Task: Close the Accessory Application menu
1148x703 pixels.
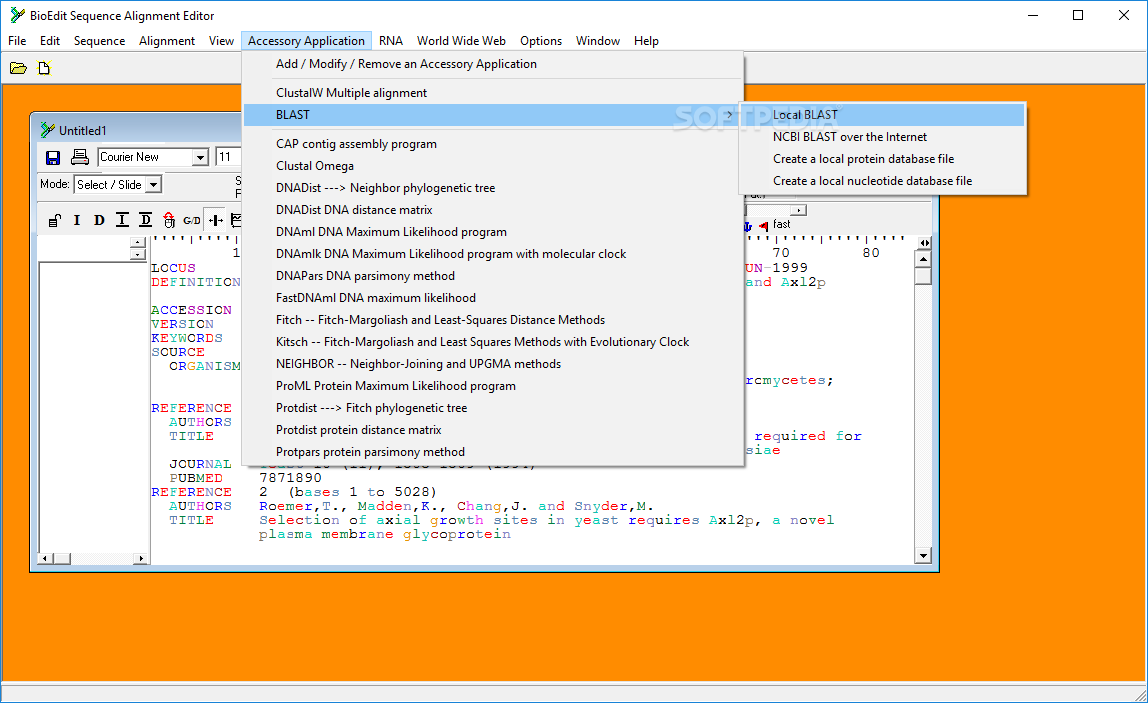Action: (x=306, y=41)
